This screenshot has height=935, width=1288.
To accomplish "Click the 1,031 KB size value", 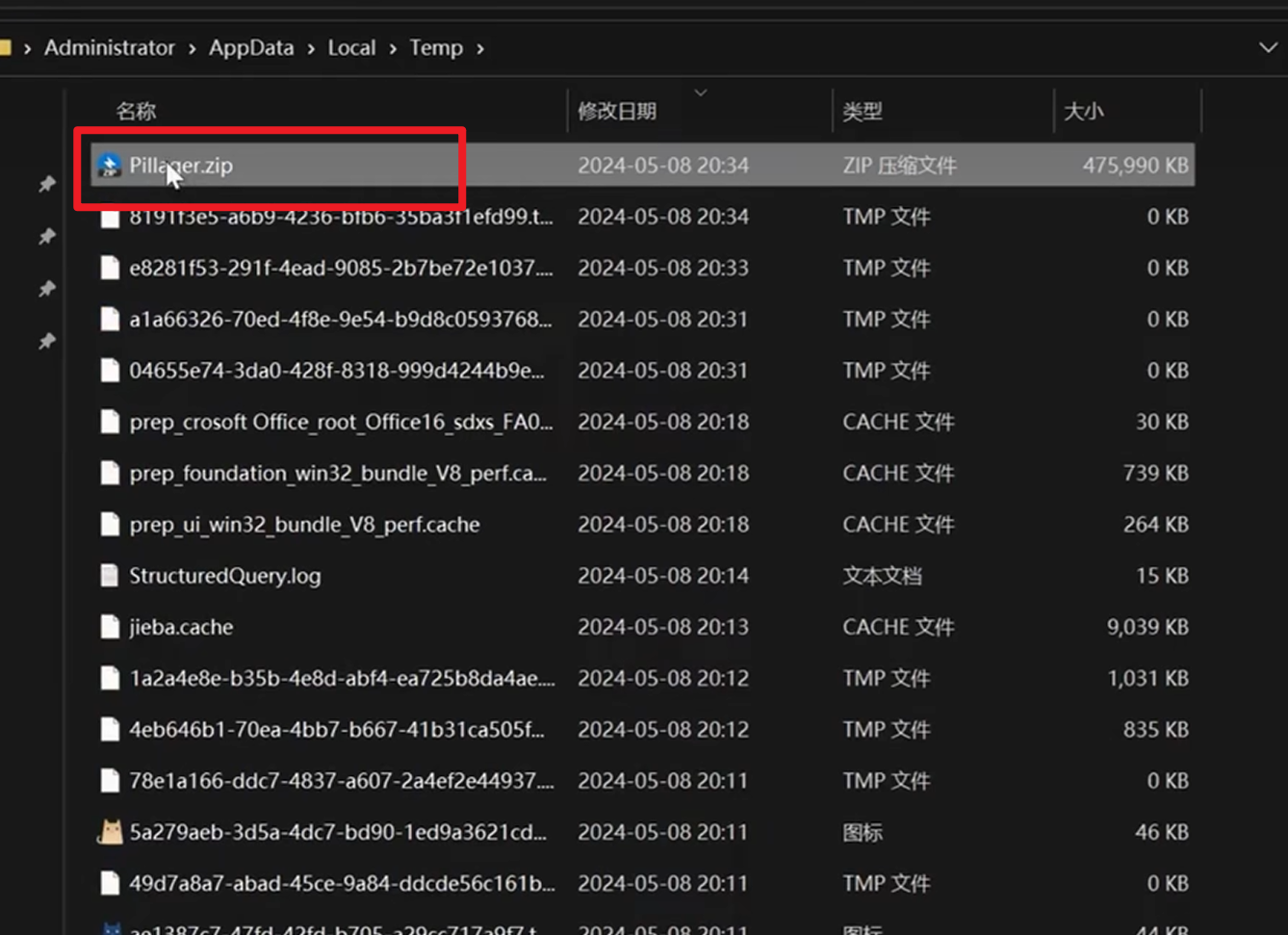I will pyautogui.click(x=1147, y=678).
